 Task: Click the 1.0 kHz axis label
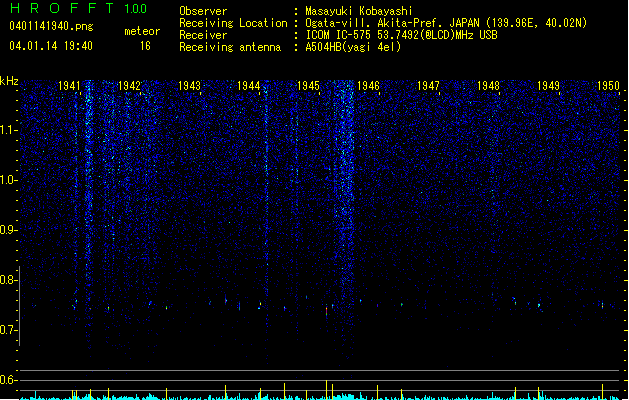[x=8, y=180]
